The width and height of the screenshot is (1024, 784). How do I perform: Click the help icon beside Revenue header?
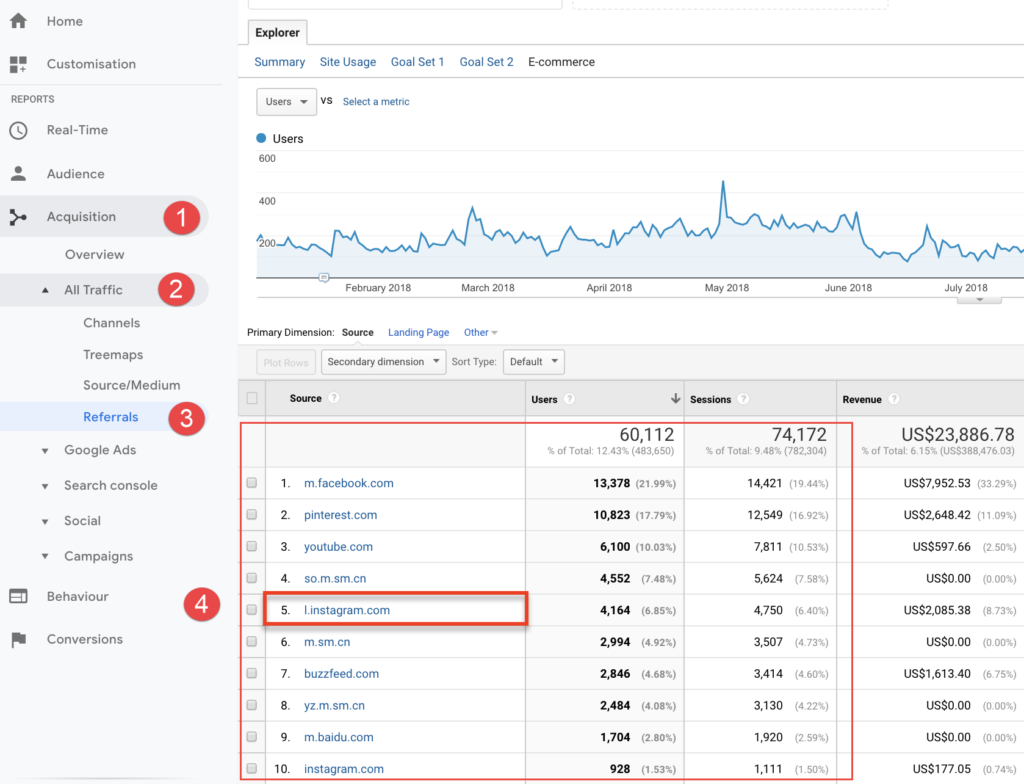[894, 399]
